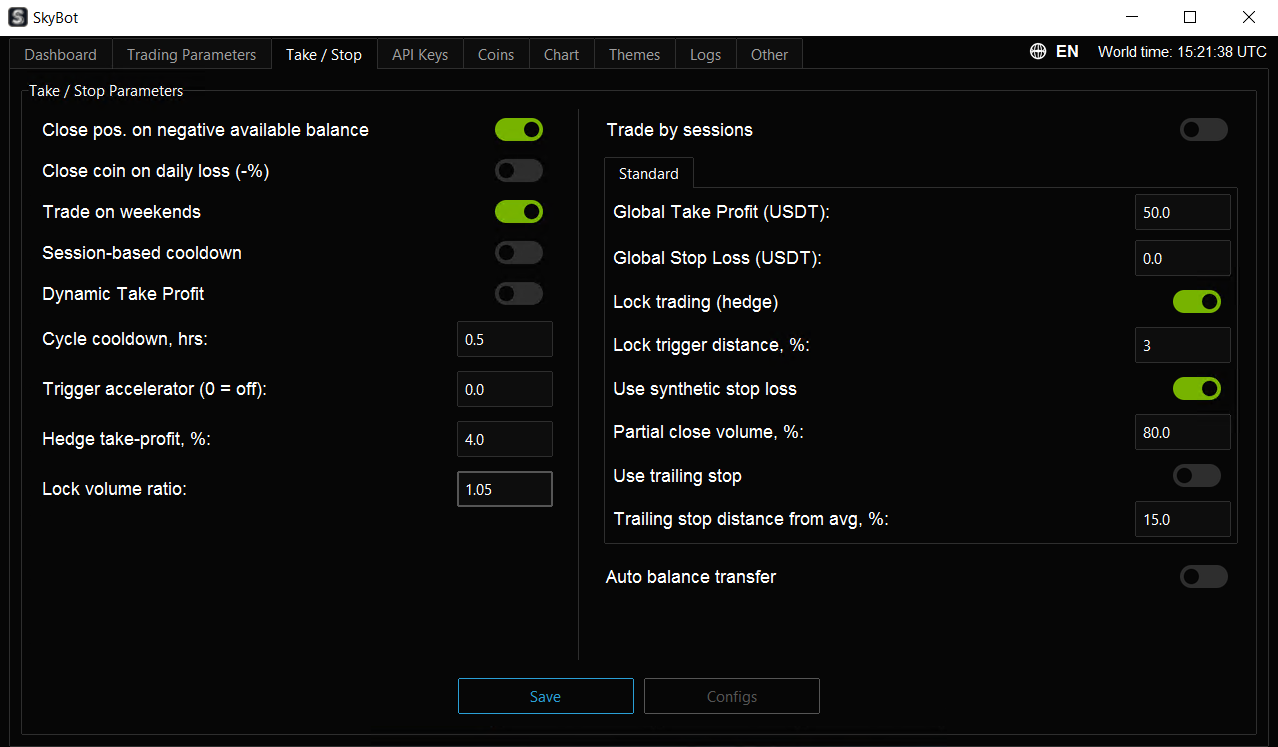The height and width of the screenshot is (747, 1278).
Task: Enable close coin on daily loss toggle
Action: point(519,171)
